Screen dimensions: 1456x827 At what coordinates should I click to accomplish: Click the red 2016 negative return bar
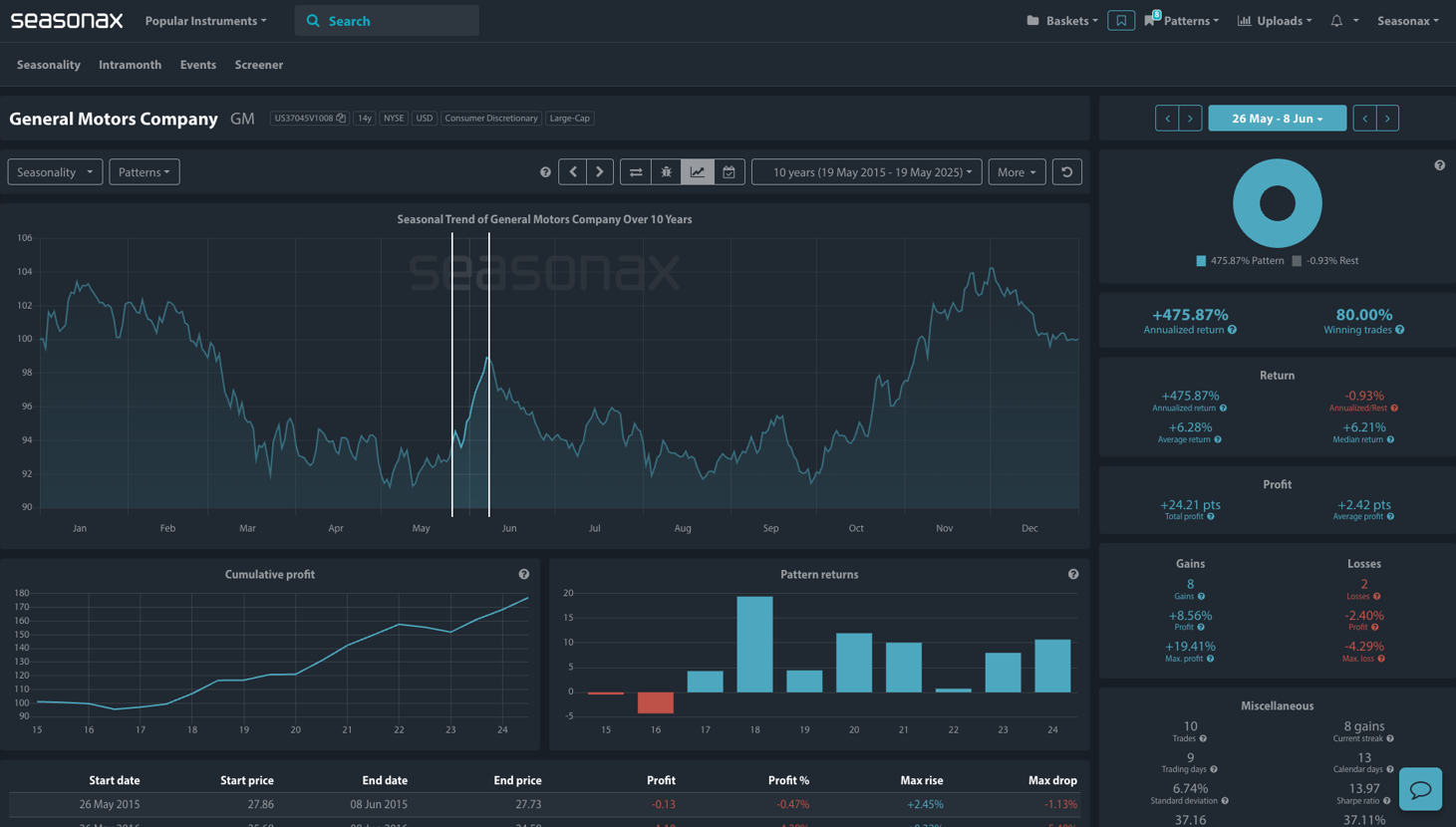coord(656,702)
